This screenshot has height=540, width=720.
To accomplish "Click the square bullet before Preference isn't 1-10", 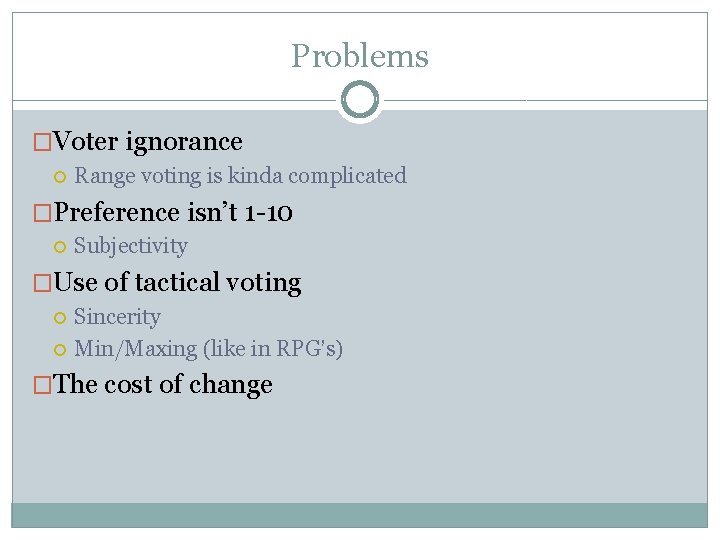I will click(43, 213).
